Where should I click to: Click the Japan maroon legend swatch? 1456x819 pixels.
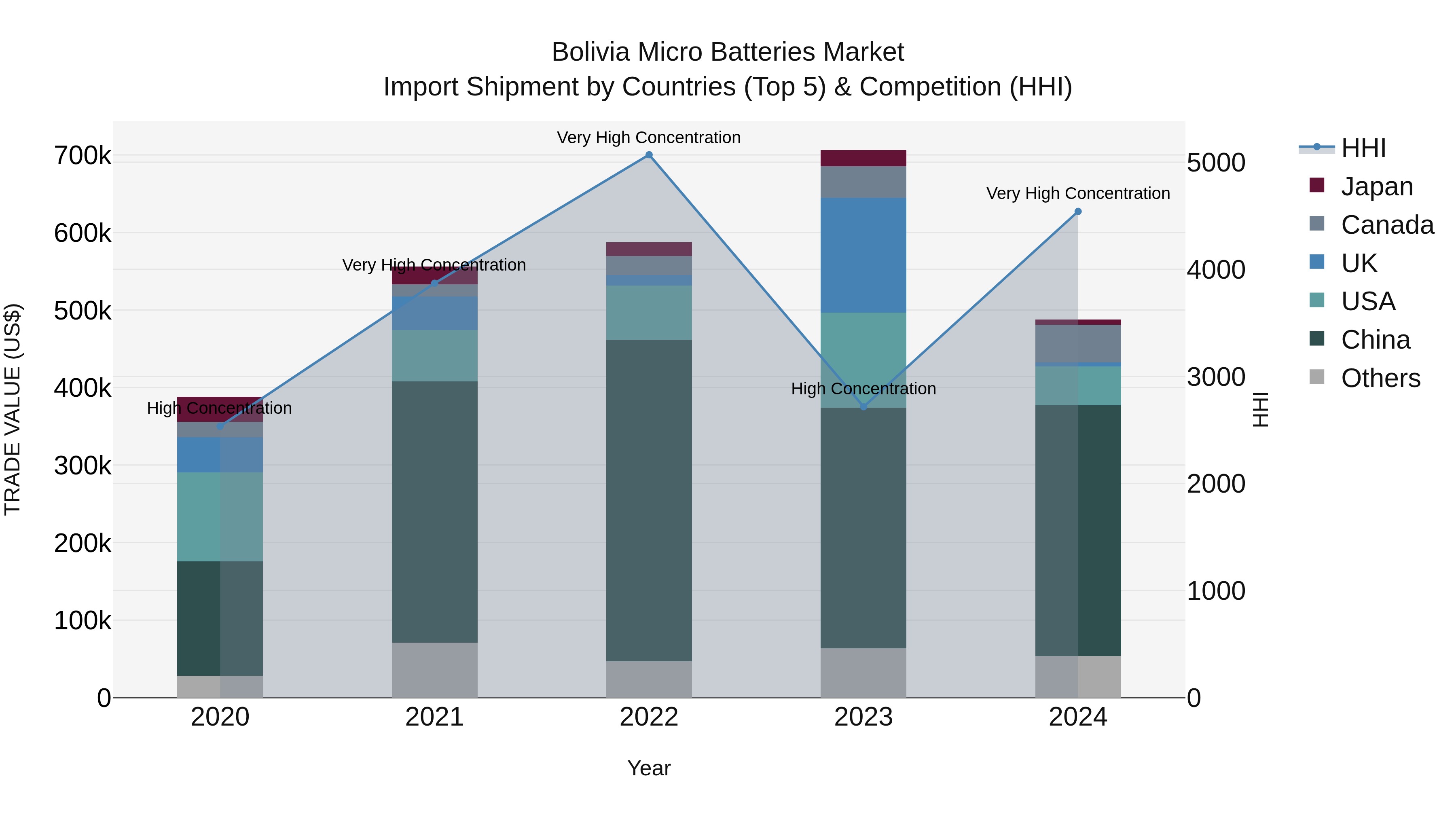tap(1317, 185)
